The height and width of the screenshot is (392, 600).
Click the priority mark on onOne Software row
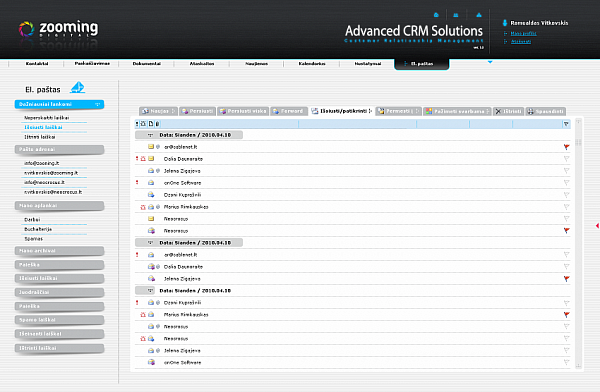[137, 183]
